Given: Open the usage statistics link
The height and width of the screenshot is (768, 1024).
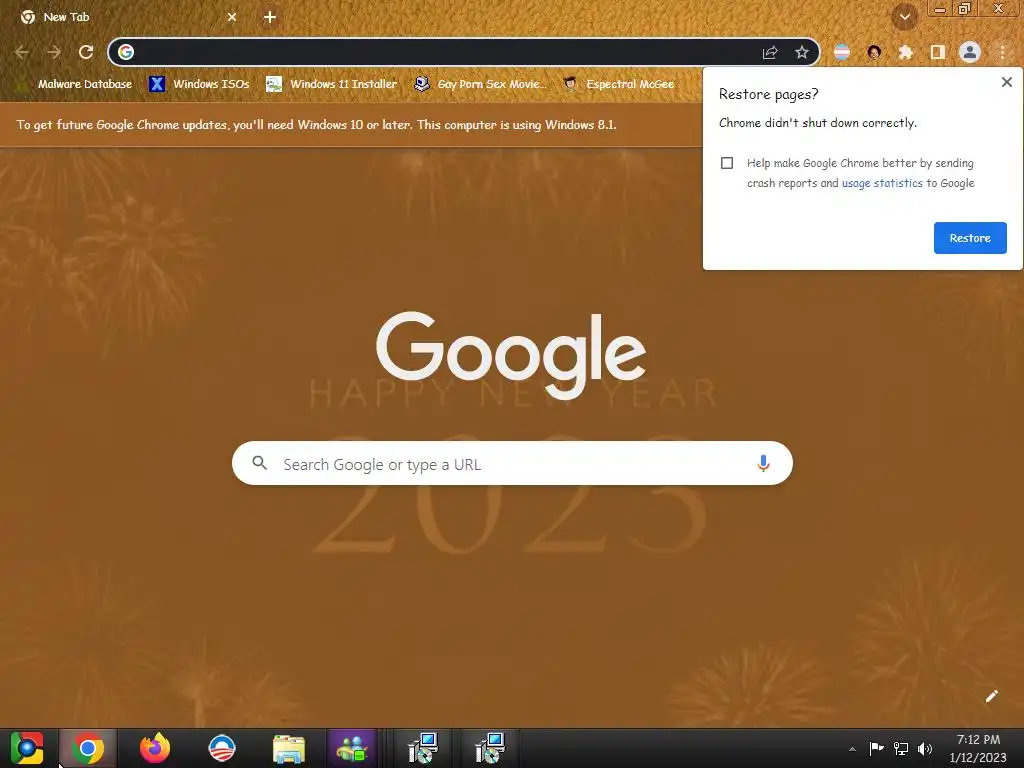Looking at the screenshot, I should [x=882, y=184].
